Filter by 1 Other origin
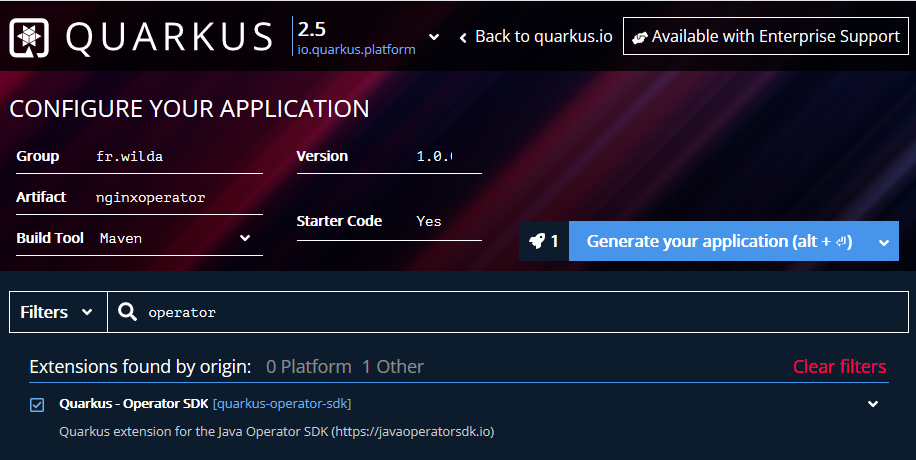Screen dimensions: 916x460 393,366
